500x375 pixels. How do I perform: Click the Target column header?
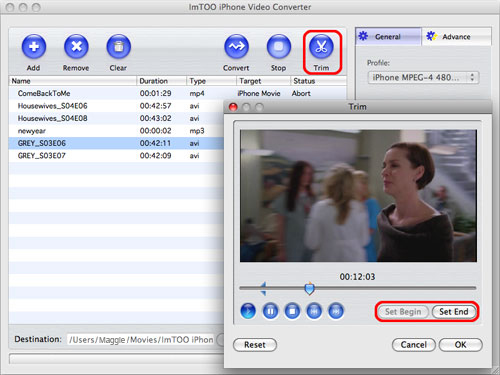[x=263, y=81]
